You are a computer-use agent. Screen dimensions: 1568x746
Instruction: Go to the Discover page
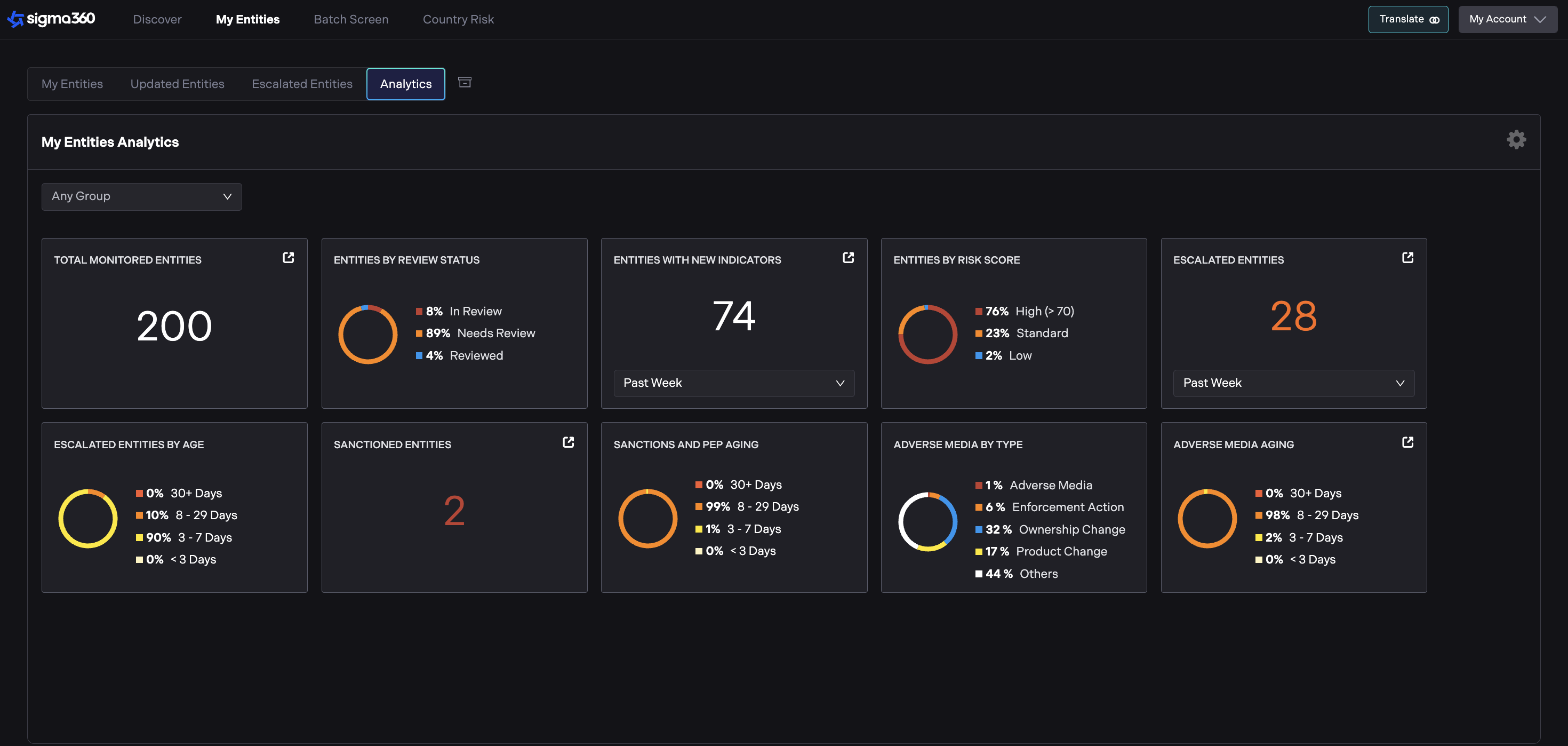coord(157,20)
